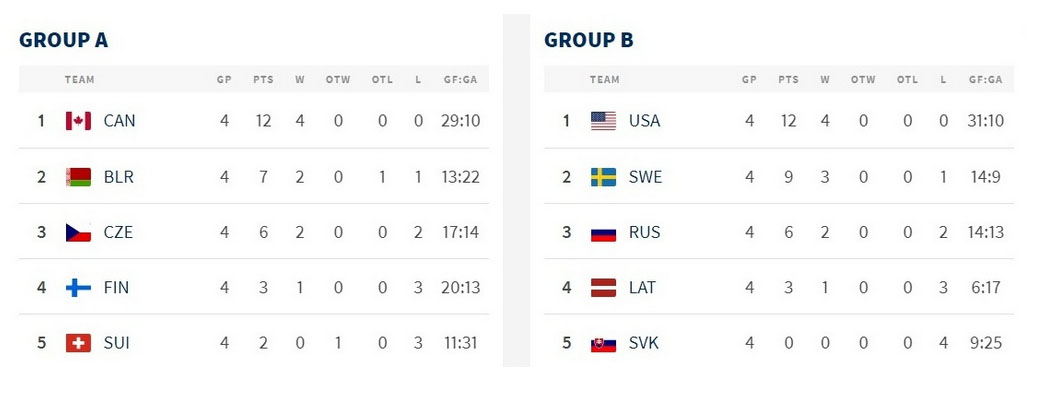Click the FIN team name

click(x=116, y=288)
